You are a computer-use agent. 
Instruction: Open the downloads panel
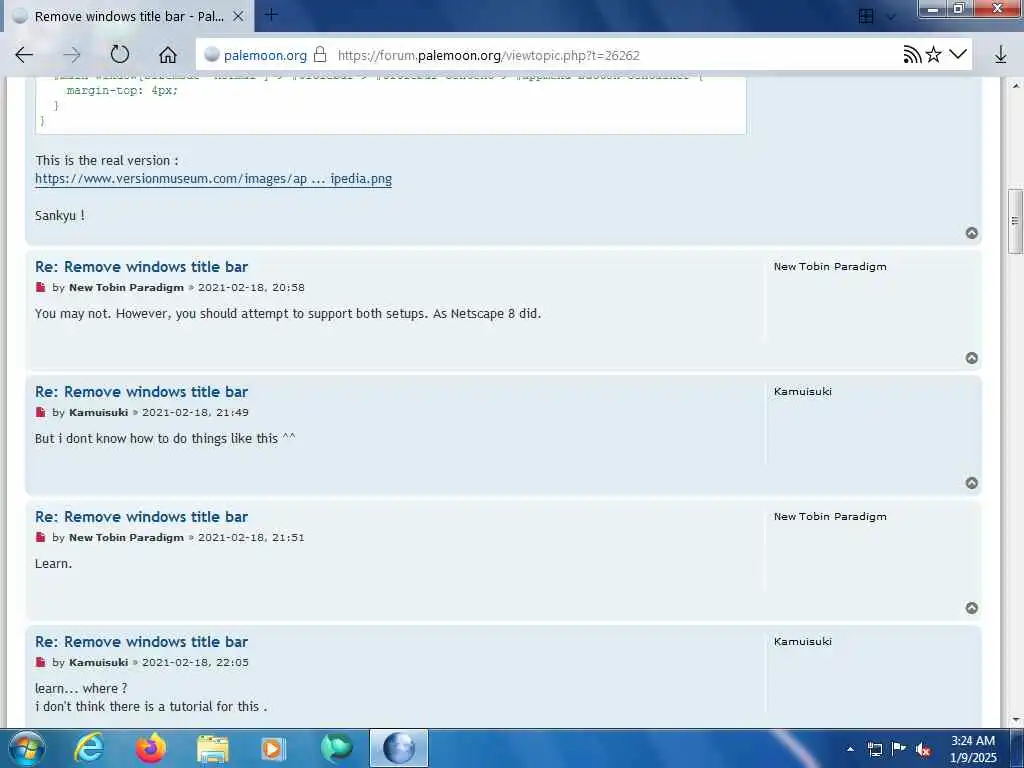tap(1000, 55)
